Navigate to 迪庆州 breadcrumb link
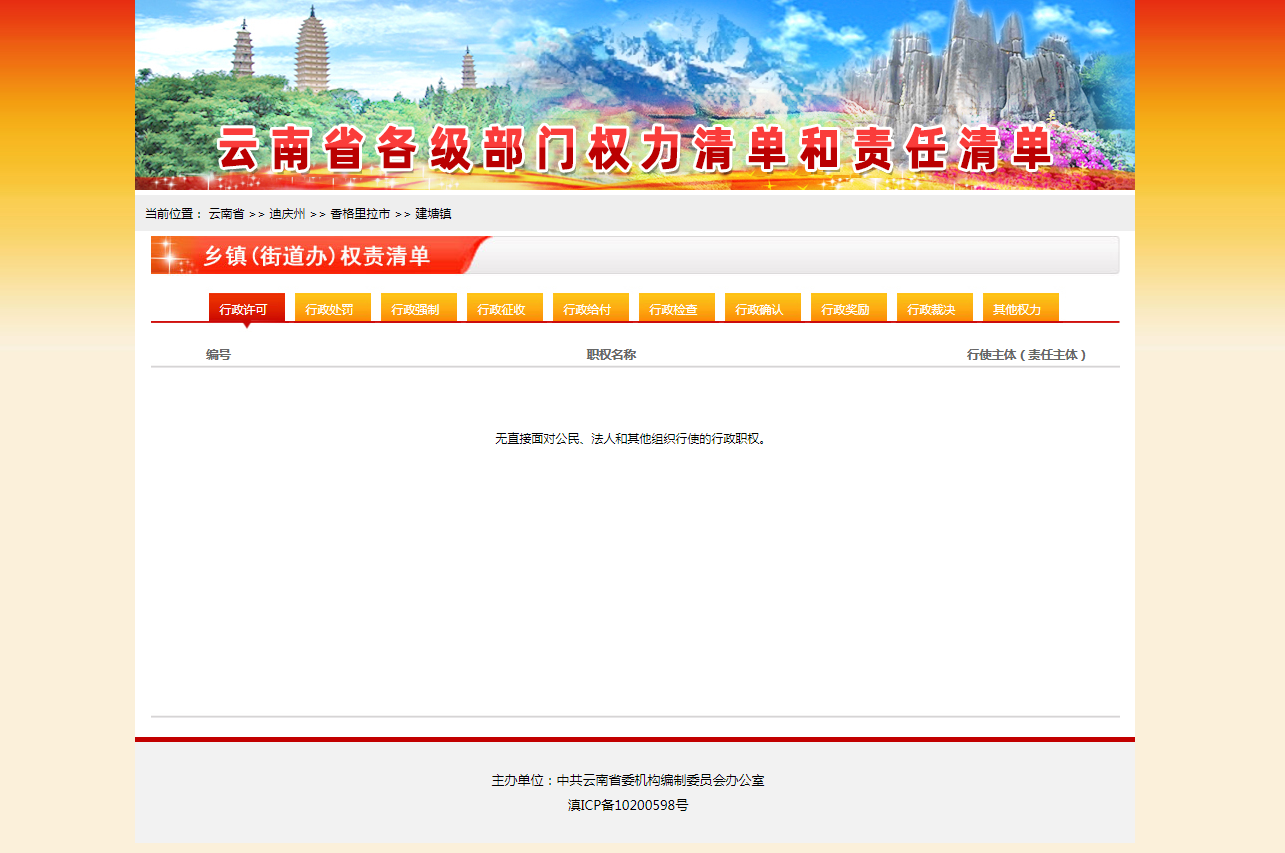 (x=287, y=214)
